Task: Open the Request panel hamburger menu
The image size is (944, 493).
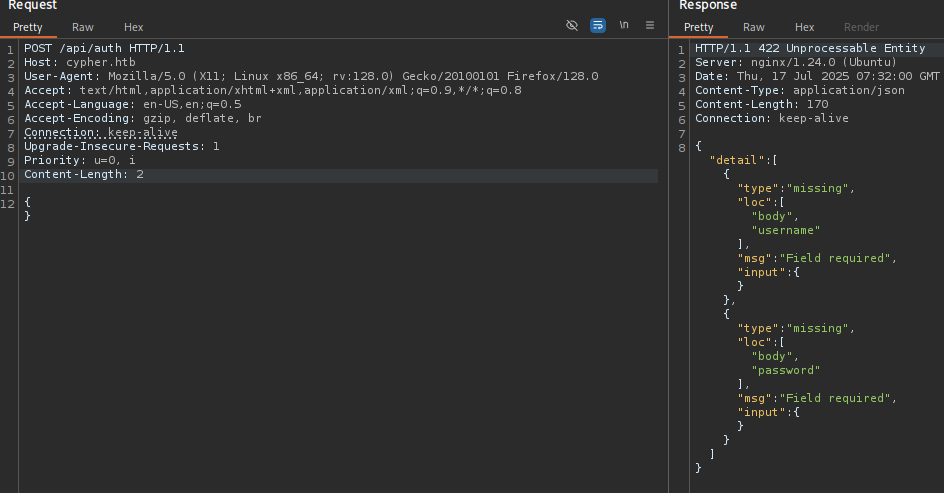Action: (x=650, y=25)
